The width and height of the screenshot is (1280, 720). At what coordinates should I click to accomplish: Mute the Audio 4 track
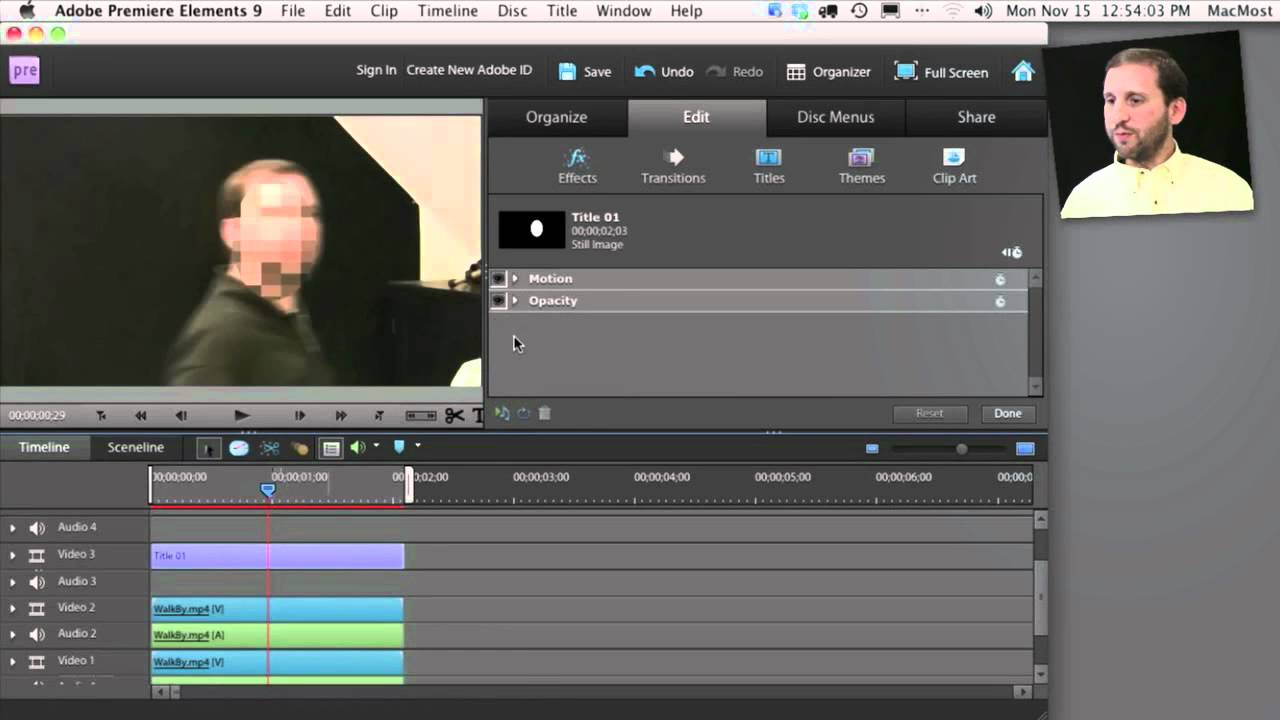37,528
